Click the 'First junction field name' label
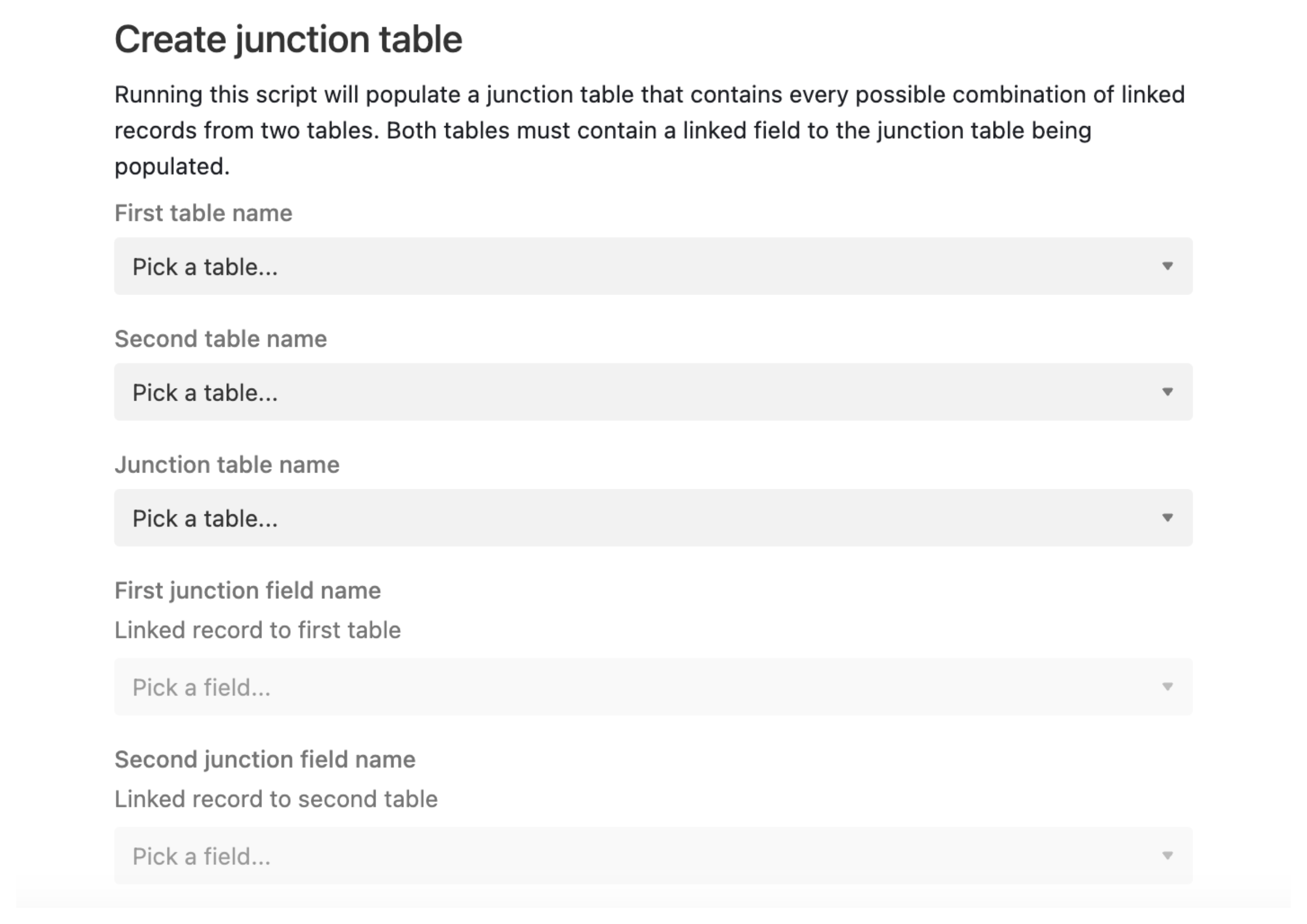 coord(248,590)
